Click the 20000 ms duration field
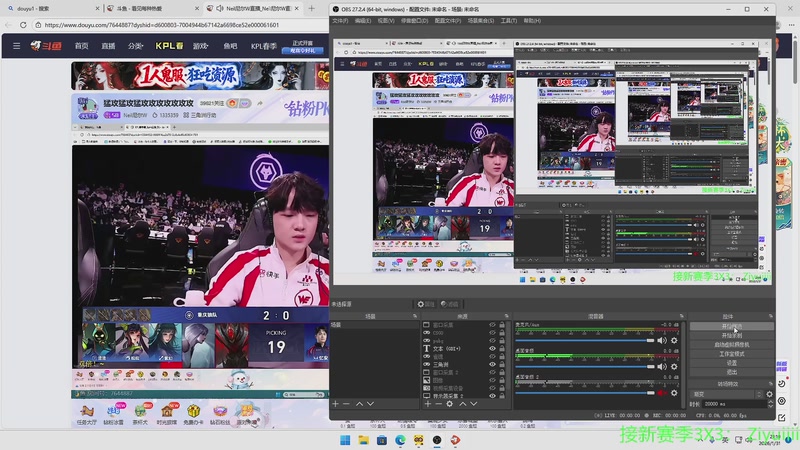The height and width of the screenshot is (450, 800). pos(734,404)
